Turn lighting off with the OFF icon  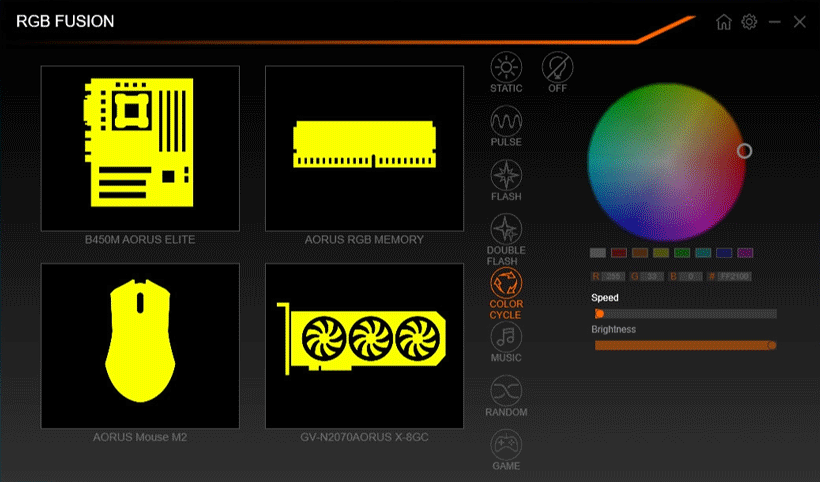tap(557, 73)
